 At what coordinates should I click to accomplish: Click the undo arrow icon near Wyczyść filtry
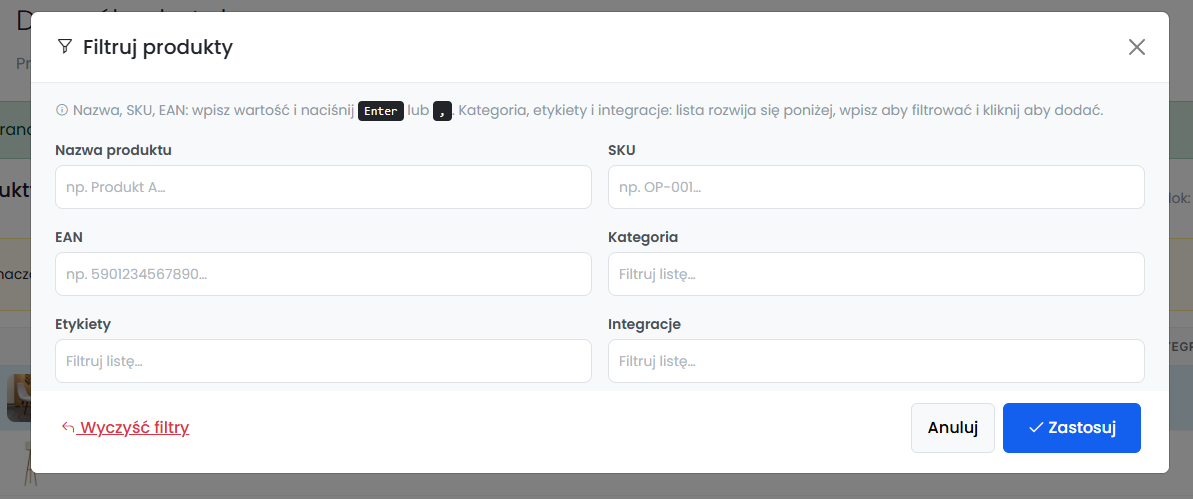point(68,427)
